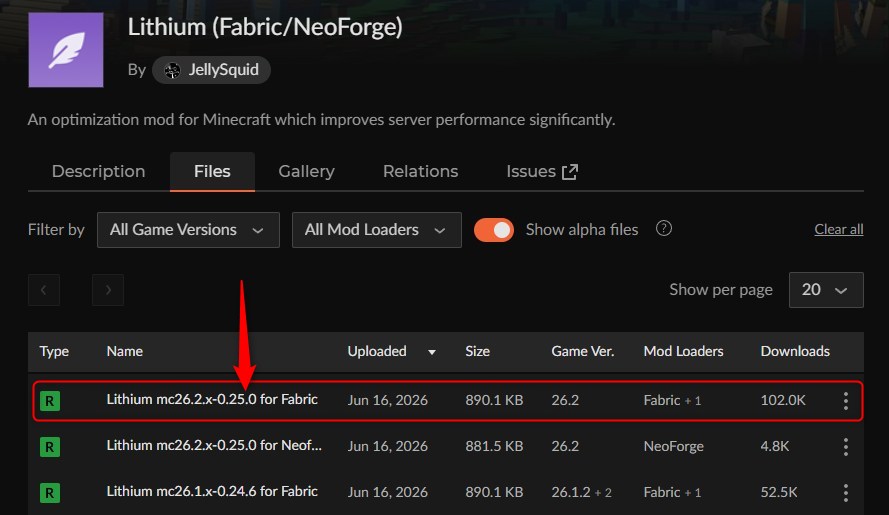Sort by Type column header

coord(54,351)
